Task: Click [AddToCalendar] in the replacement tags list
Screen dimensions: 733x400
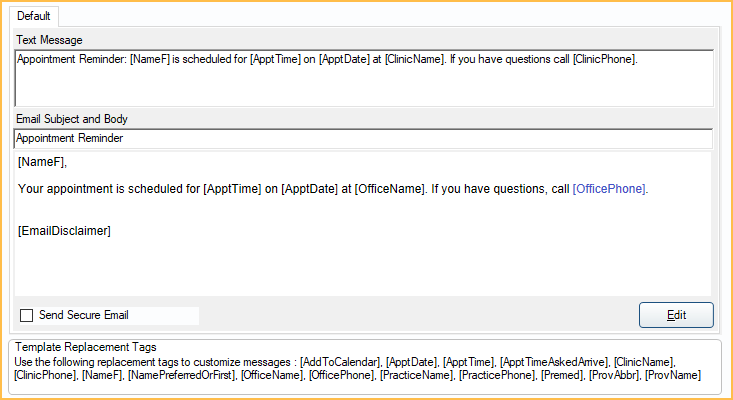Action: [x=341, y=361]
